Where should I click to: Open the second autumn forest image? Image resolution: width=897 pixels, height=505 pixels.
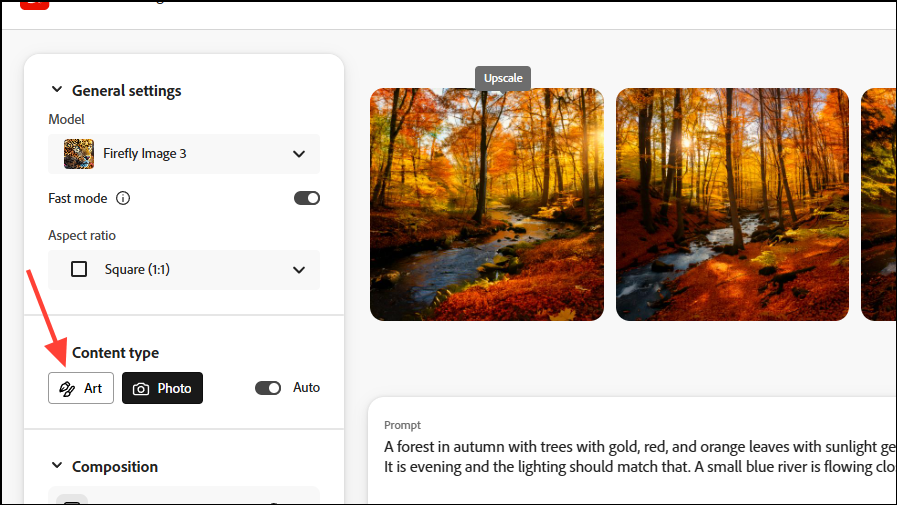coord(732,204)
